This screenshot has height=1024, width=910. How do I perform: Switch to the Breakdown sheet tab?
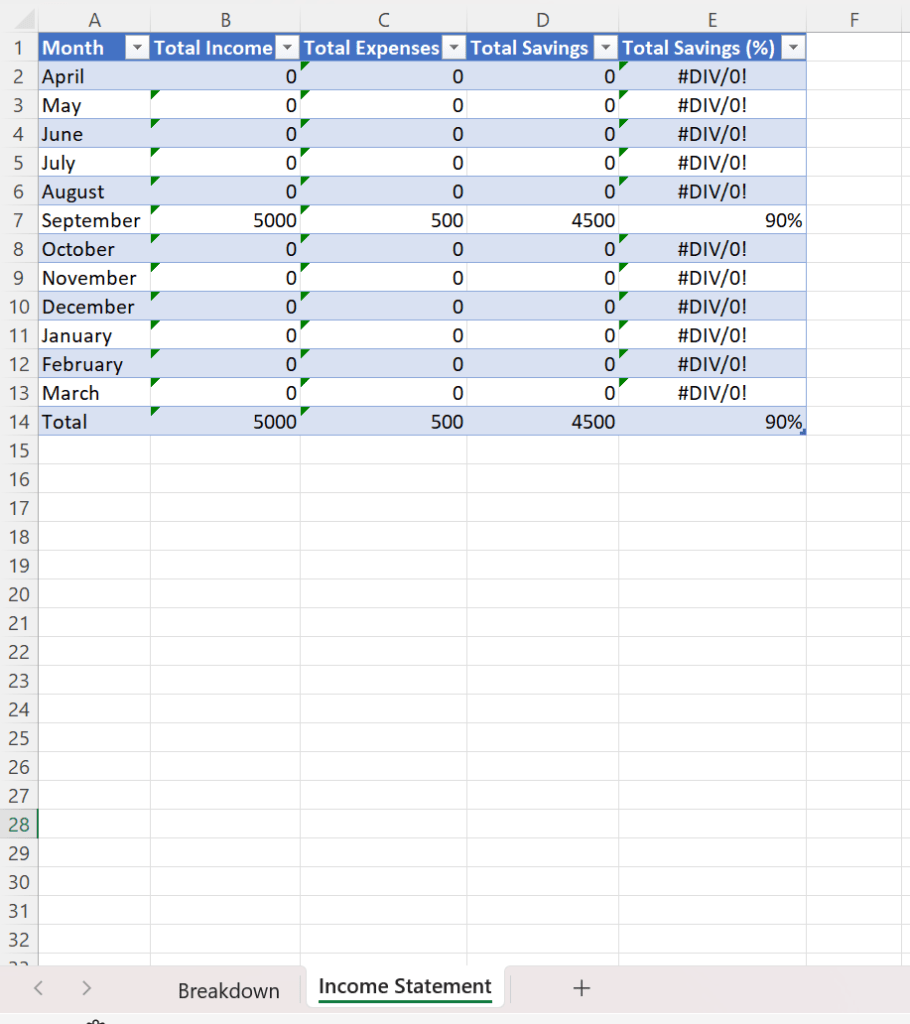(228, 990)
